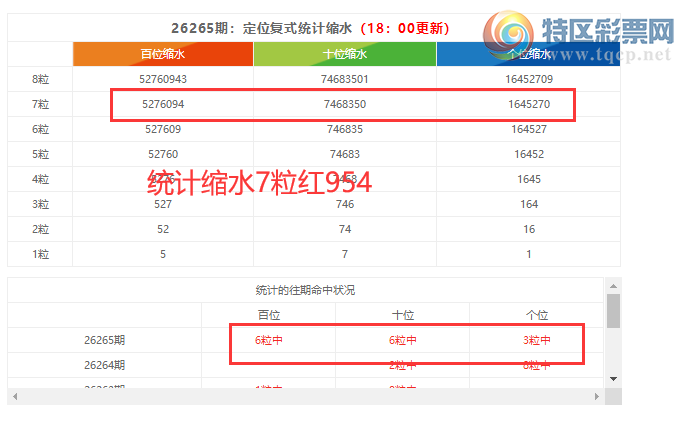The width and height of the screenshot is (684, 447).
Task: Click the value 74 in 2粒 row
Action: (x=345, y=229)
